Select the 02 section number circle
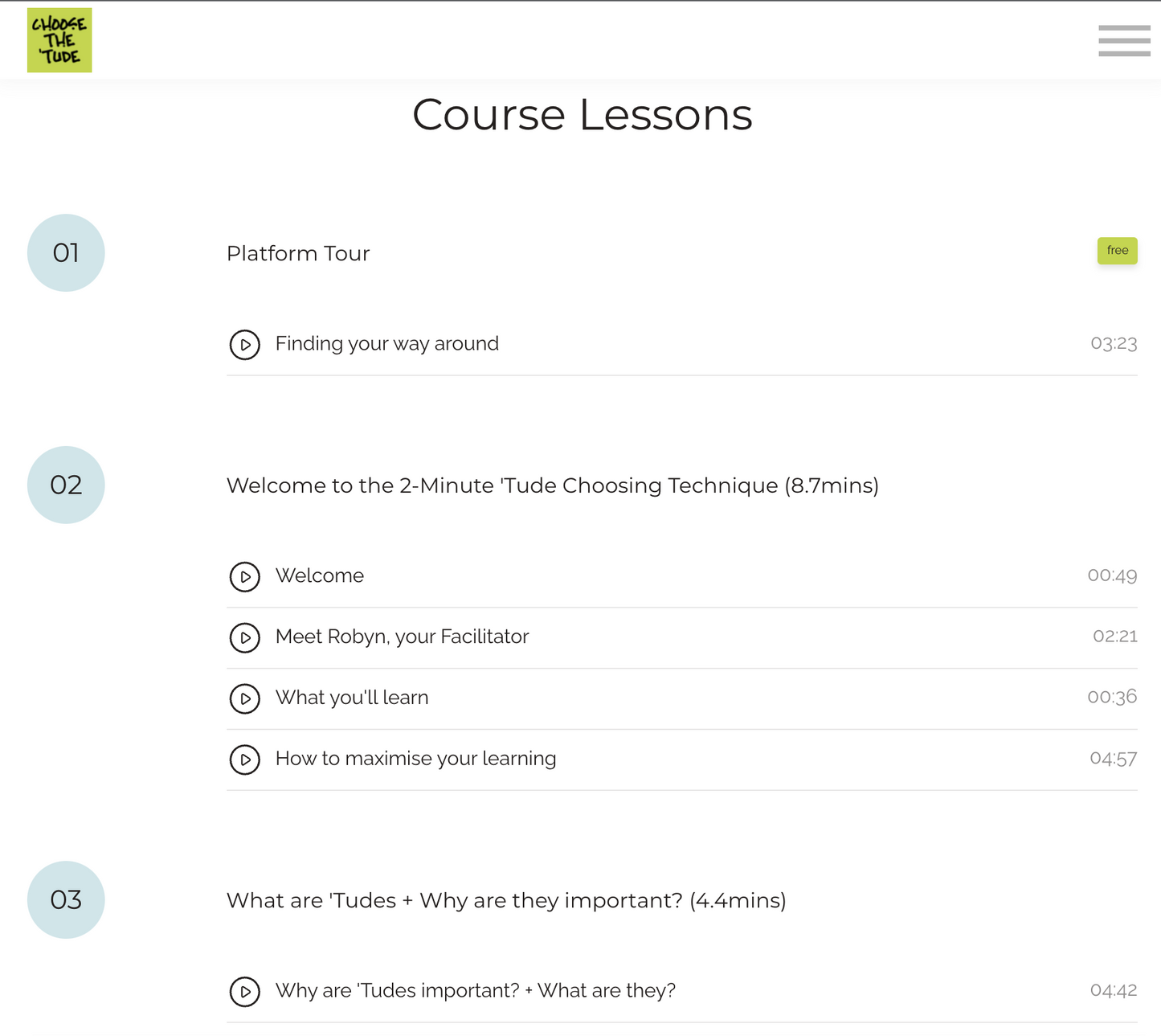The height and width of the screenshot is (1036, 1161). tap(66, 485)
